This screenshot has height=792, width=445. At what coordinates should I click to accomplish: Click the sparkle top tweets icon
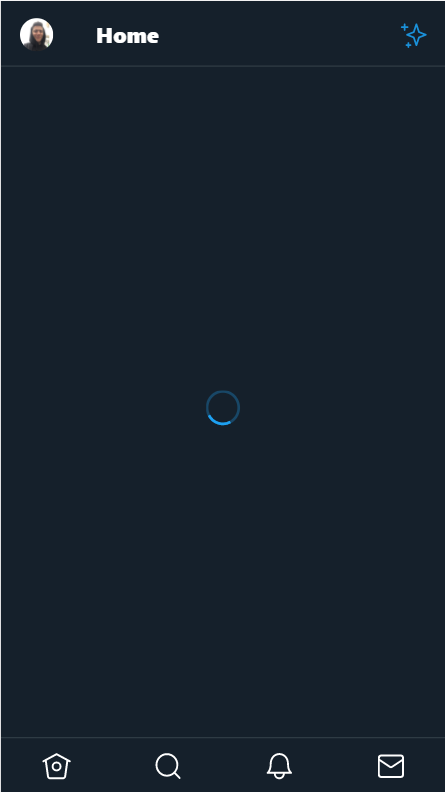click(x=414, y=35)
